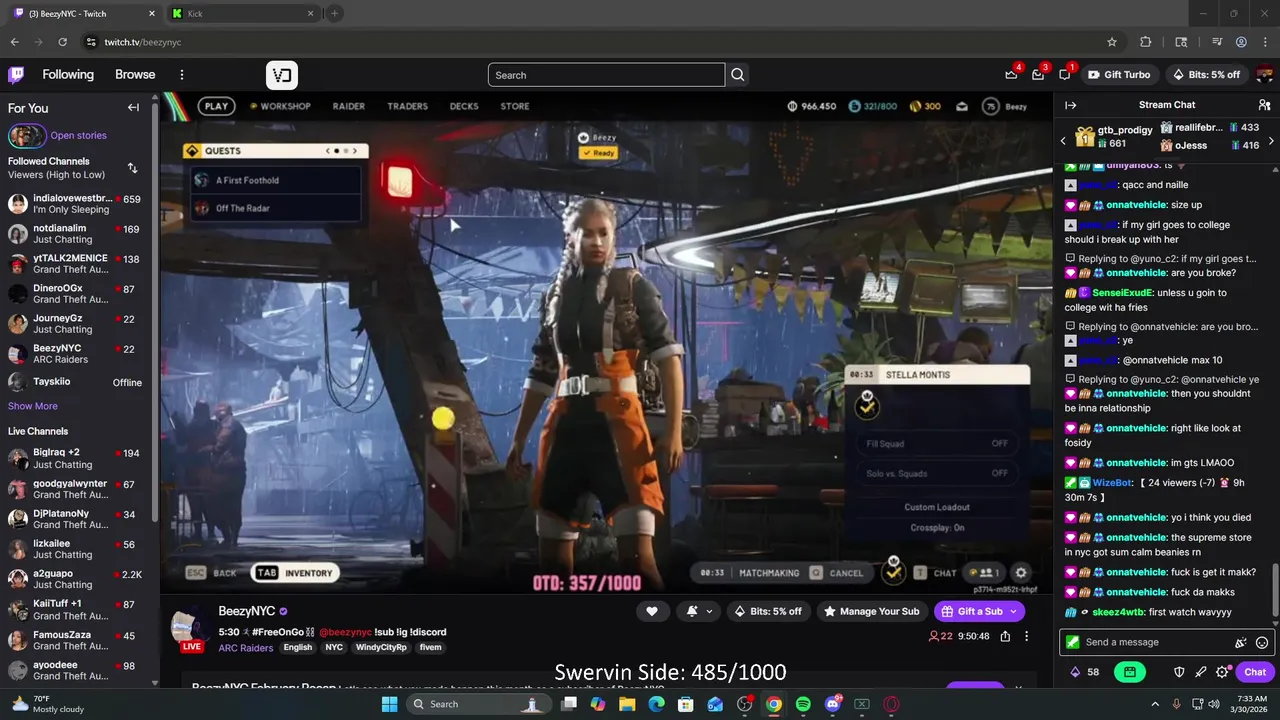Open lizkailee live channel in sidebar
Viewport: 1280px width, 720px height.
pos(76,549)
